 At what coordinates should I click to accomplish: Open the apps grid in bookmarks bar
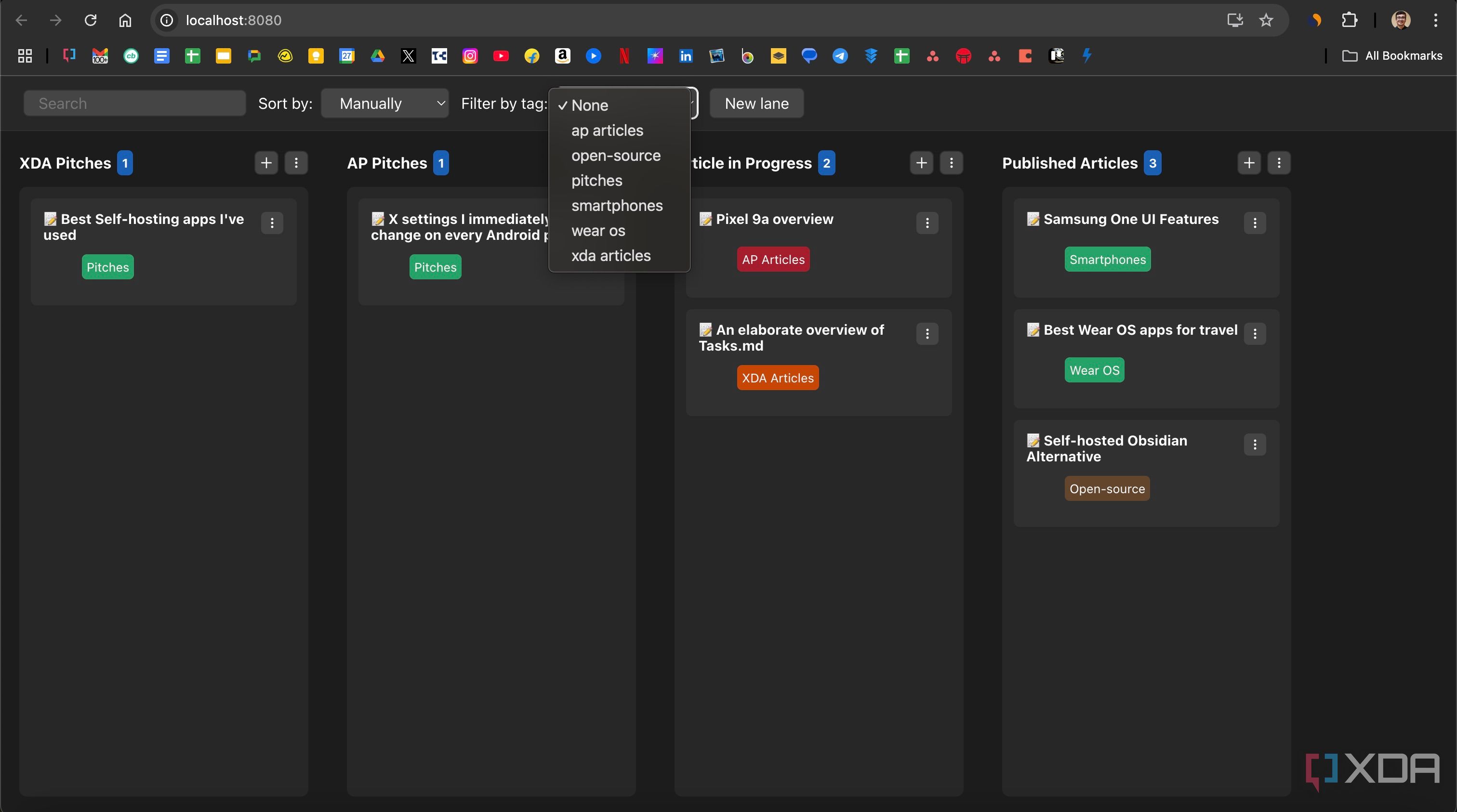tap(25, 55)
